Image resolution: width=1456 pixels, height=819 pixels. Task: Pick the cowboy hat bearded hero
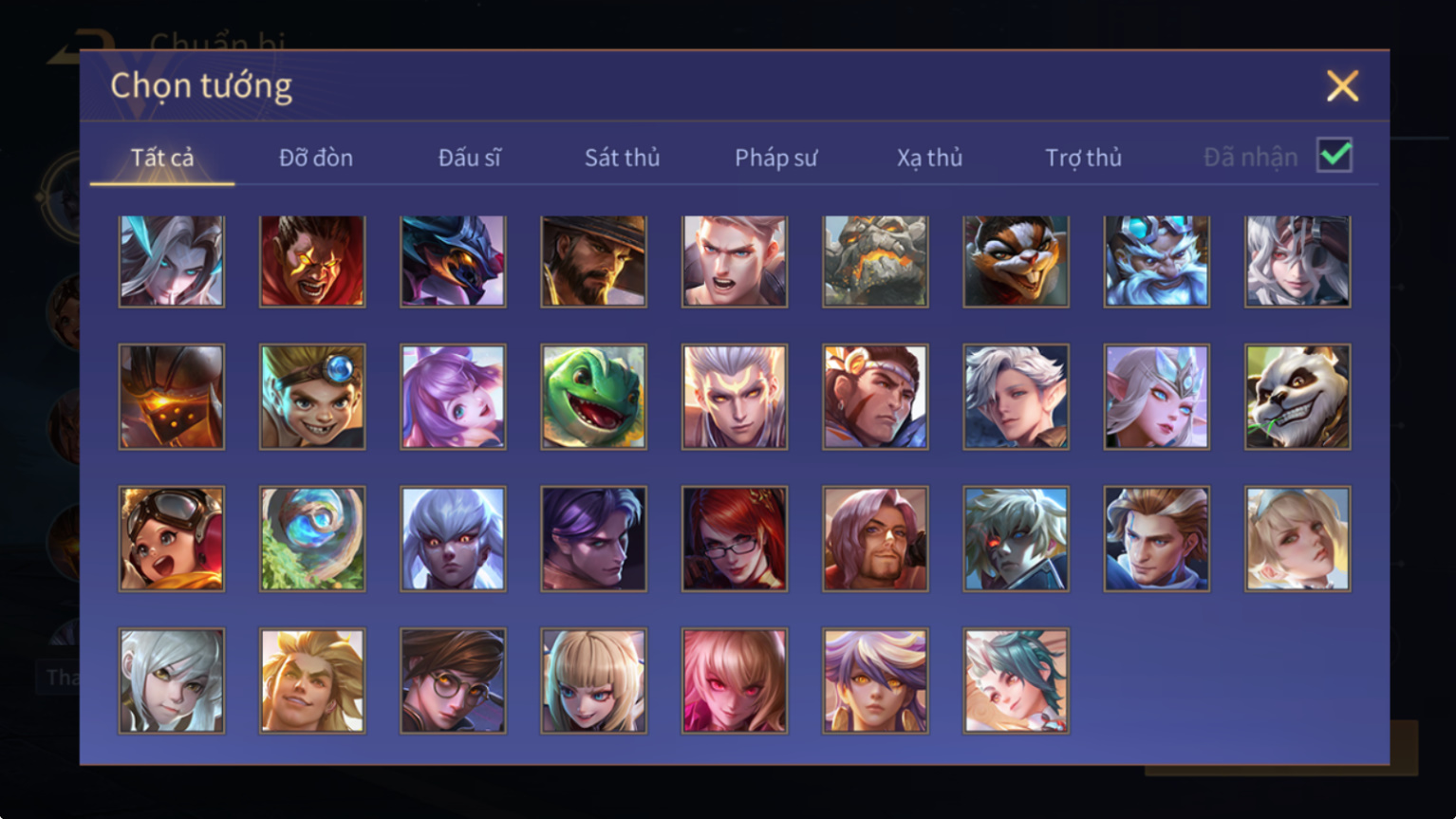coord(593,261)
